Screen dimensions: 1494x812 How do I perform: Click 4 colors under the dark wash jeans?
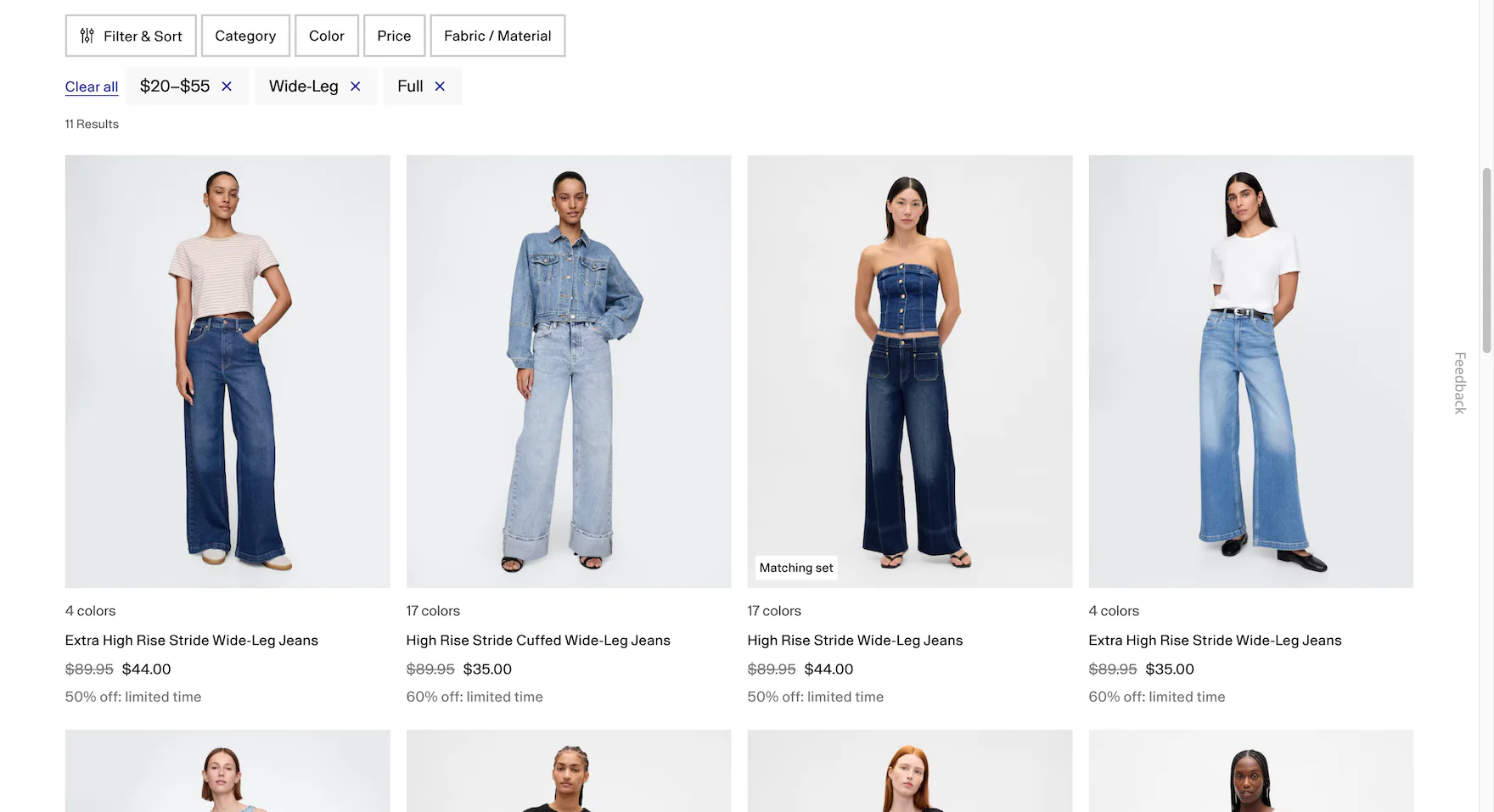tap(90, 611)
